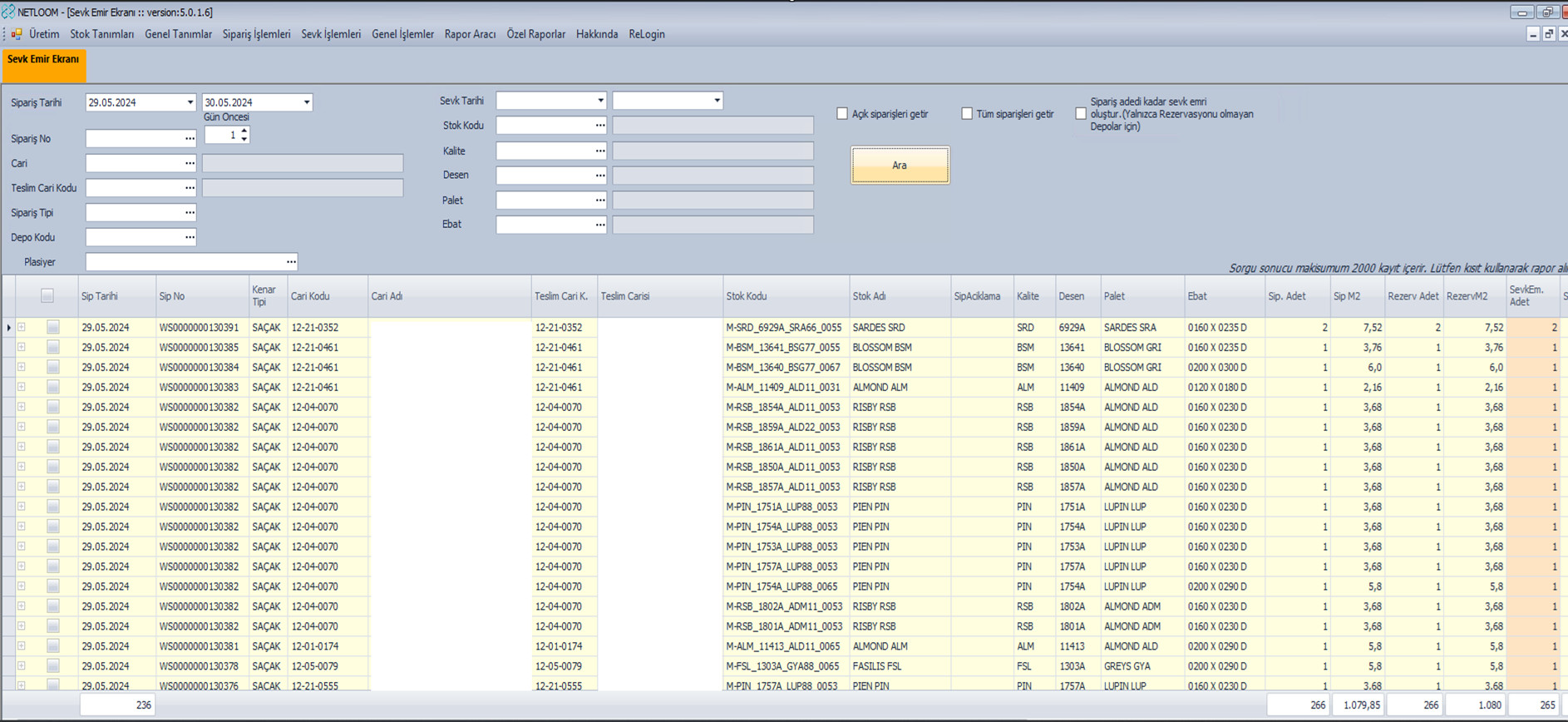Check the row checkbox for WS0000000130378

coord(53,666)
